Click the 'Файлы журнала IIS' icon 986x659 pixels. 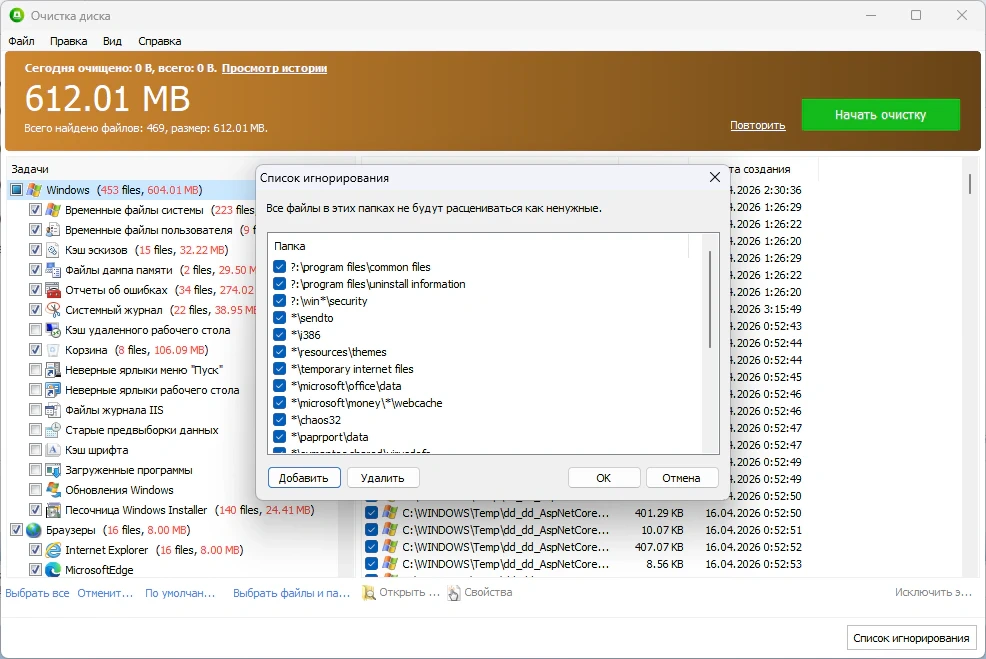[53, 410]
